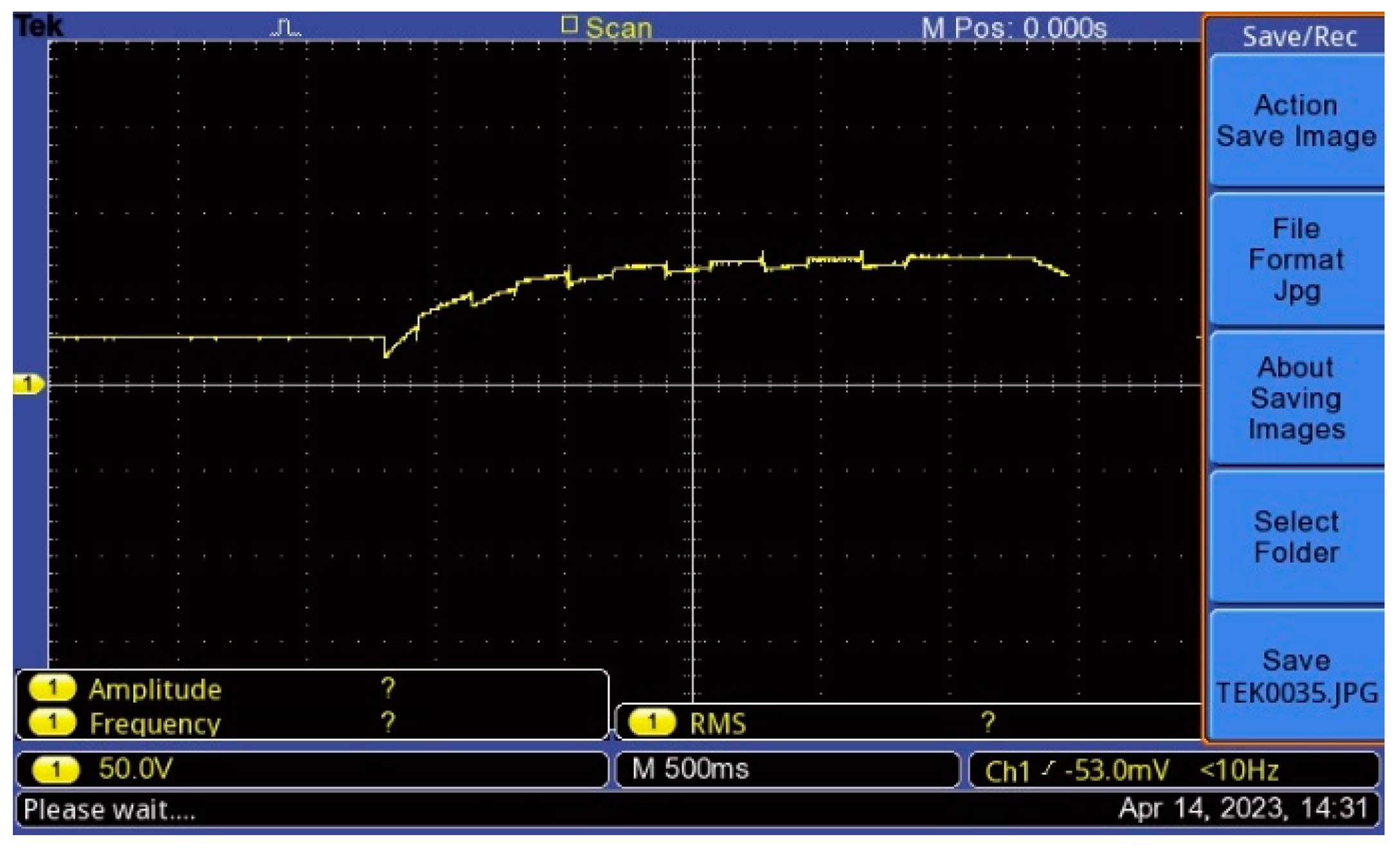The height and width of the screenshot is (848, 1400).
Task: Click the trigger frequency <10Hz readout
Action: click(1239, 770)
